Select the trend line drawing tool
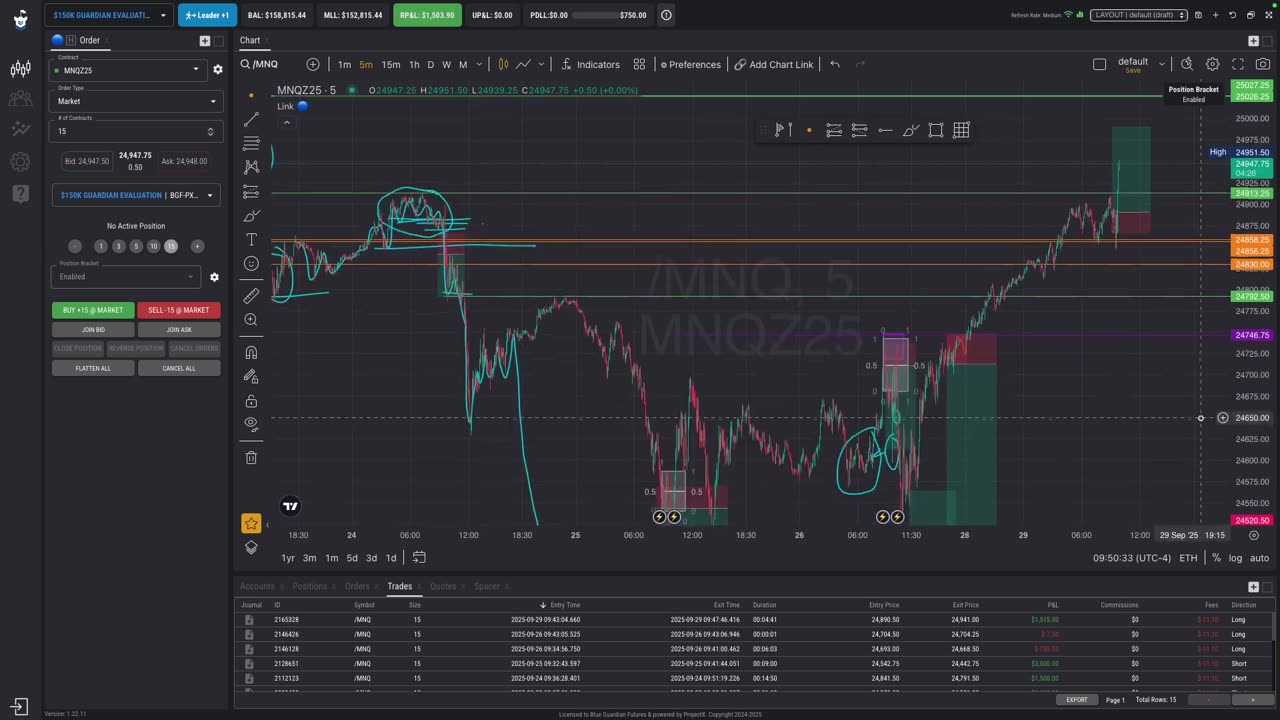This screenshot has height=720, width=1280. [251, 119]
